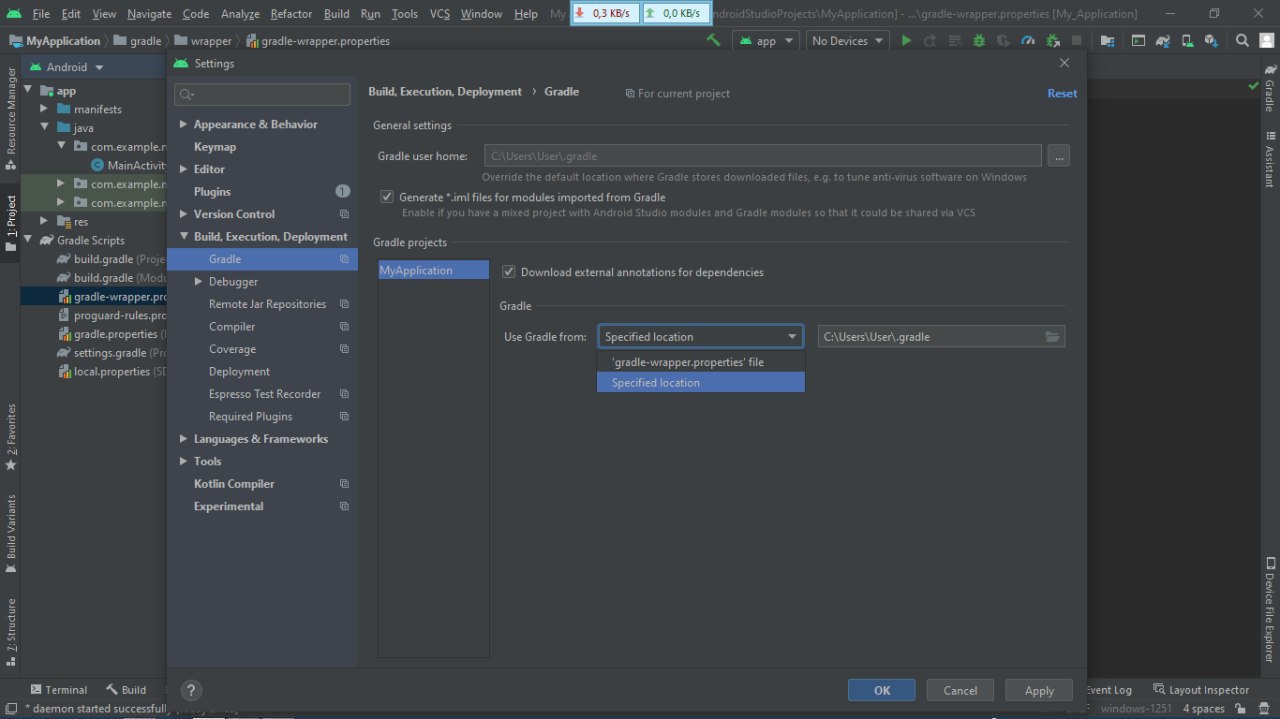Open the Navigate menu
This screenshot has width=1280, height=719.
tap(149, 14)
